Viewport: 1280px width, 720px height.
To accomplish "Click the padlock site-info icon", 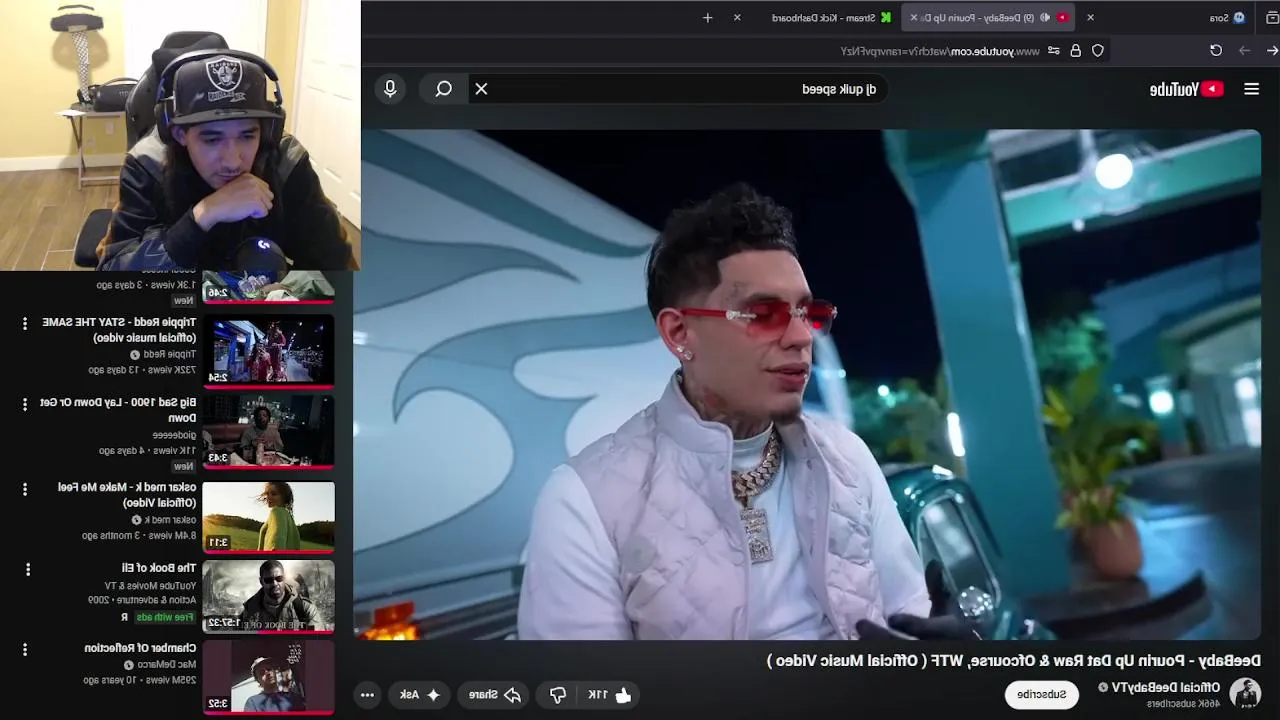I will coord(1076,50).
